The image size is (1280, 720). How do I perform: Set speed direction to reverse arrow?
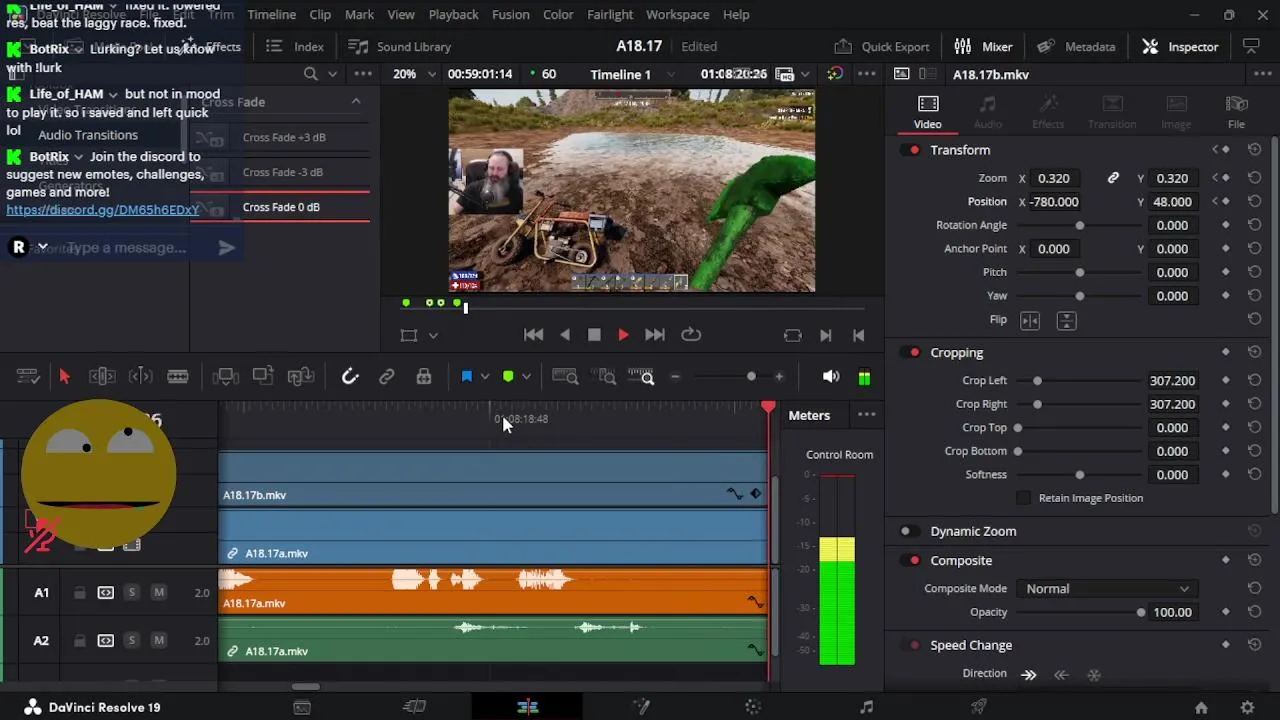coord(1061,674)
